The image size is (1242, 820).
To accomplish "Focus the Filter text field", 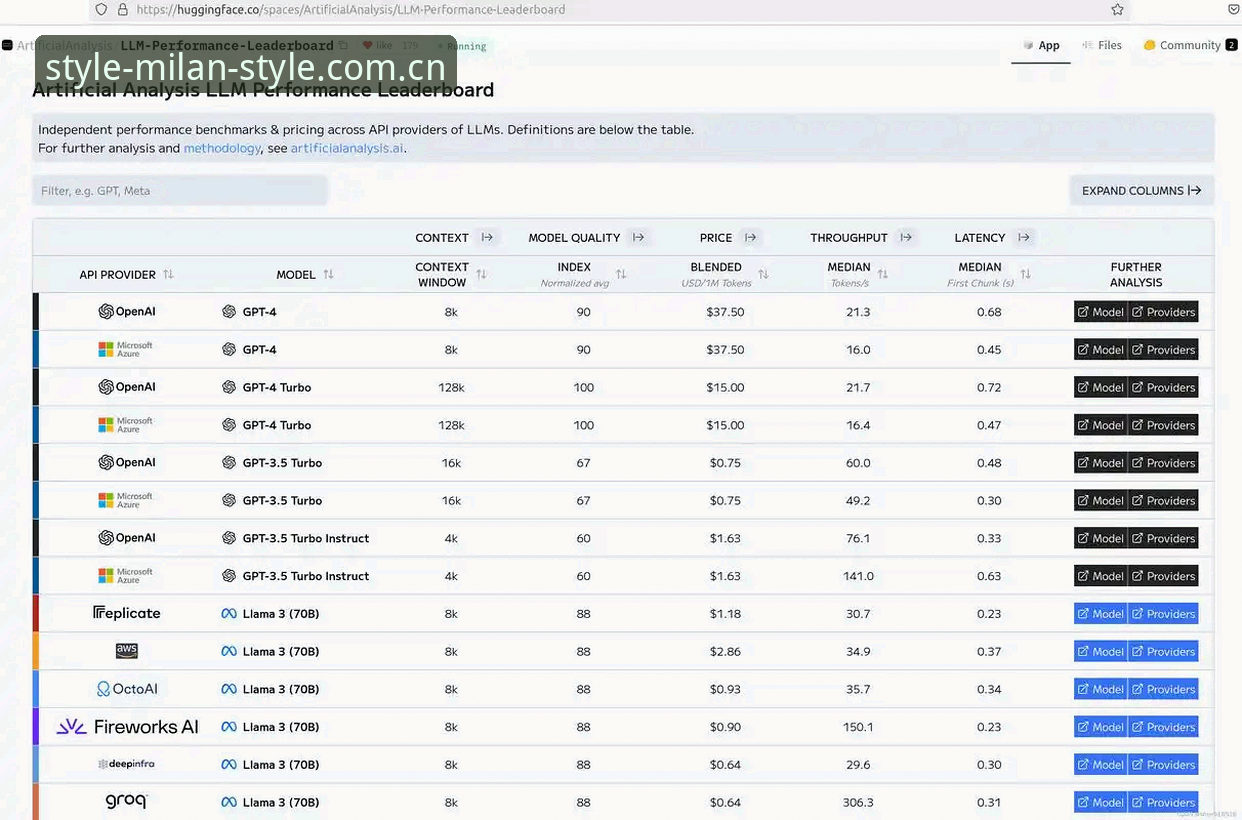I will pyautogui.click(x=180, y=191).
